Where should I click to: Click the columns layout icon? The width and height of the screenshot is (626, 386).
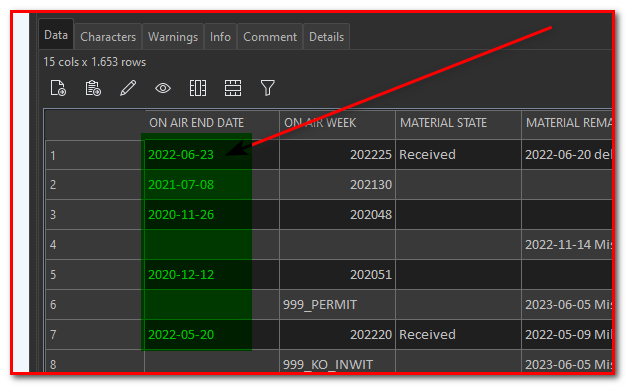[x=198, y=88]
